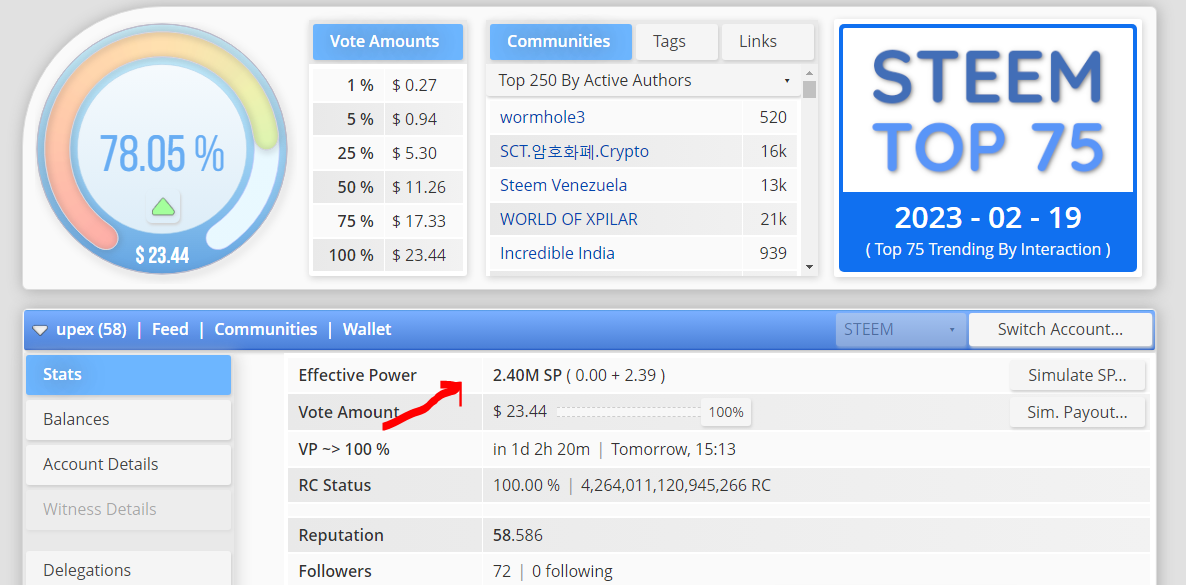This screenshot has width=1186, height=585.
Task: Click the Simulate SP button
Action: click(x=1077, y=375)
